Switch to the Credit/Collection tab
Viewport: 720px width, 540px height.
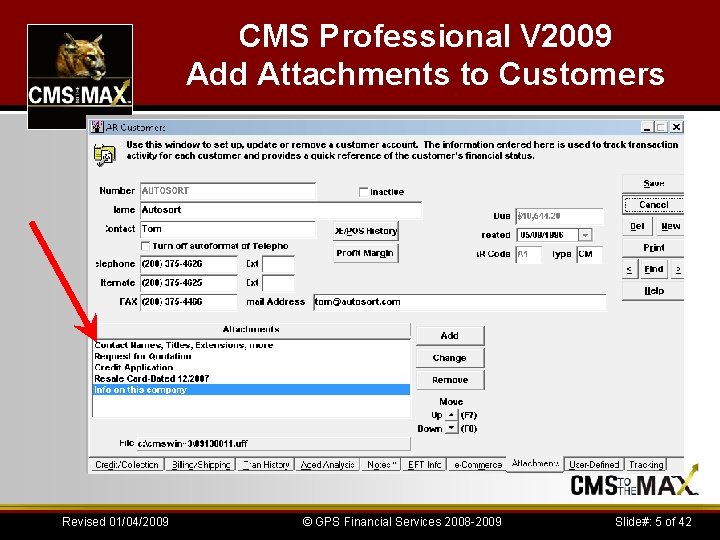(127, 465)
